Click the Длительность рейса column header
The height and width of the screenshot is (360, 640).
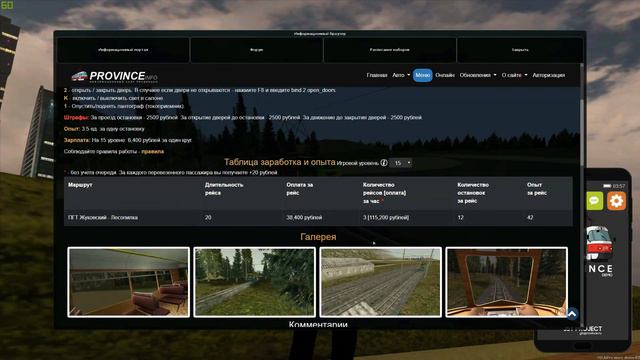tap(224, 189)
